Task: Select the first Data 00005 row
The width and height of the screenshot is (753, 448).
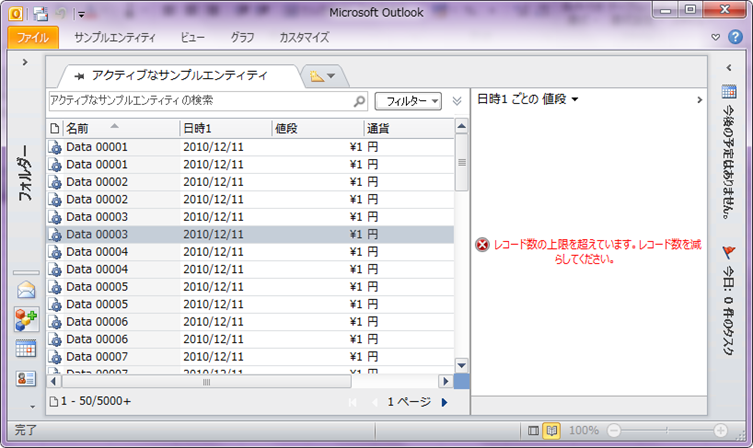Action: pos(250,287)
